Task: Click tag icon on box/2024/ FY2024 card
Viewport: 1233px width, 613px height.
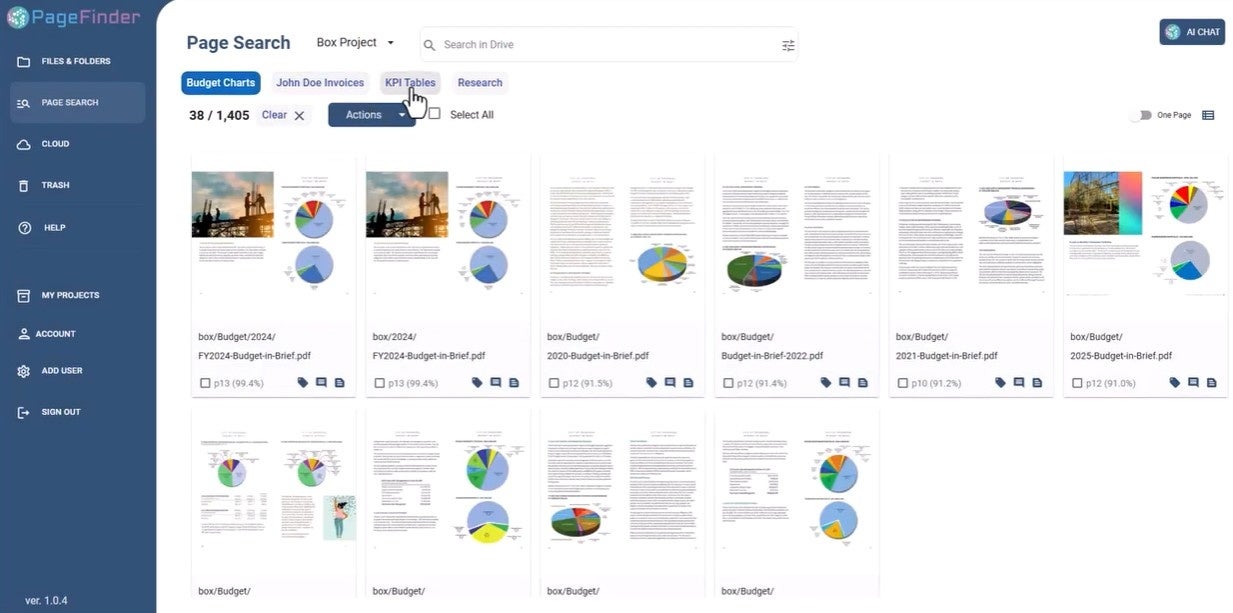Action: point(477,383)
